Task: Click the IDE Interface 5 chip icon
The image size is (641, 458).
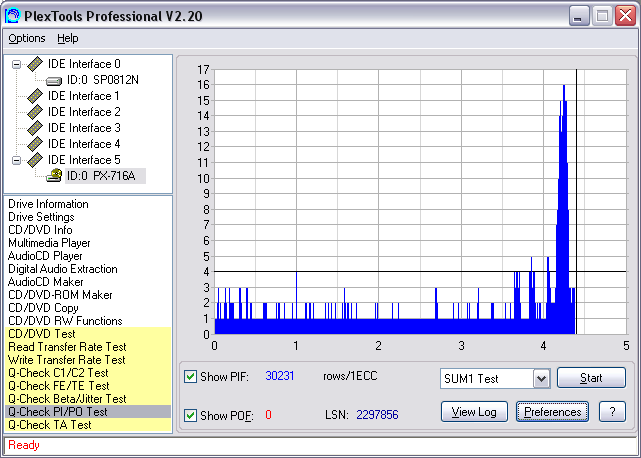Action: coord(35,160)
